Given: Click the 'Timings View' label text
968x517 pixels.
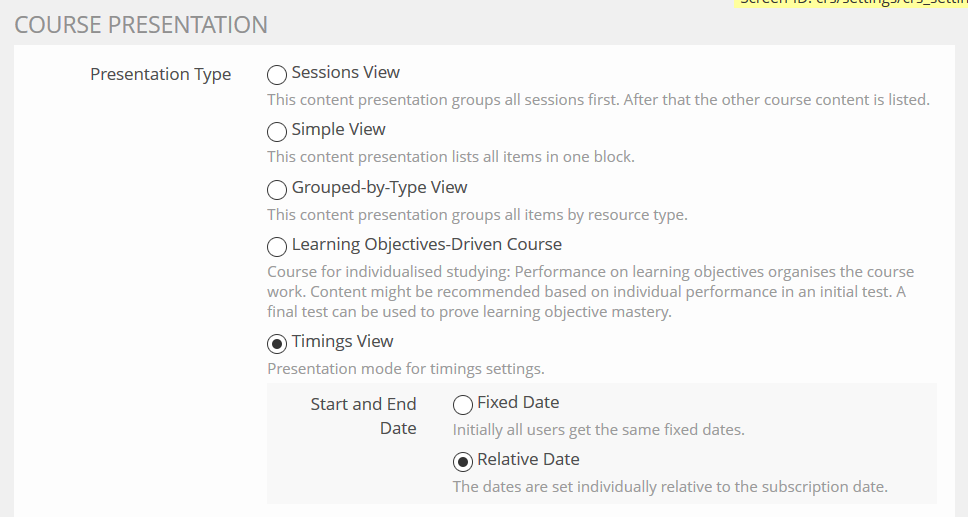Looking at the screenshot, I should [x=342, y=342].
